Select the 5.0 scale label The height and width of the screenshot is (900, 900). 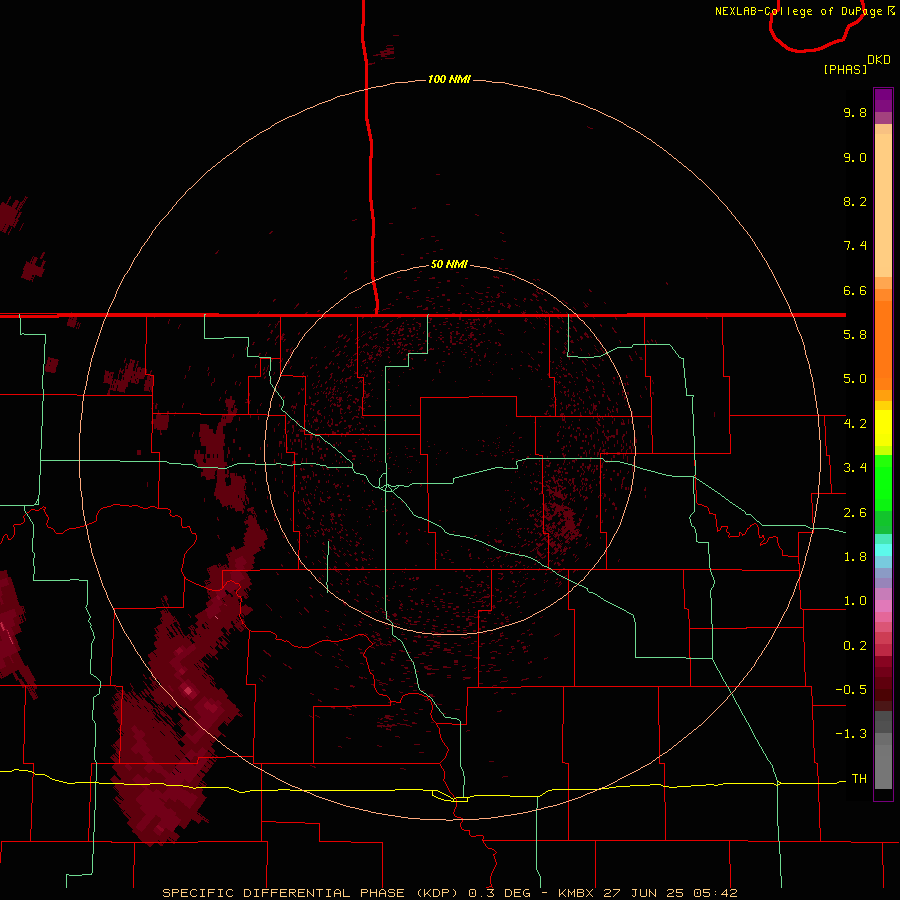[855, 379]
